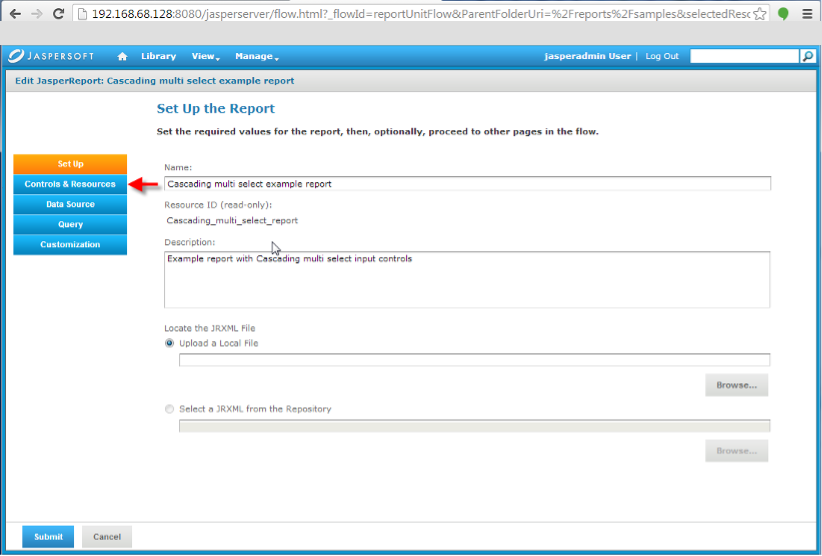Select JRXML from the Repository radio

[x=169, y=409]
